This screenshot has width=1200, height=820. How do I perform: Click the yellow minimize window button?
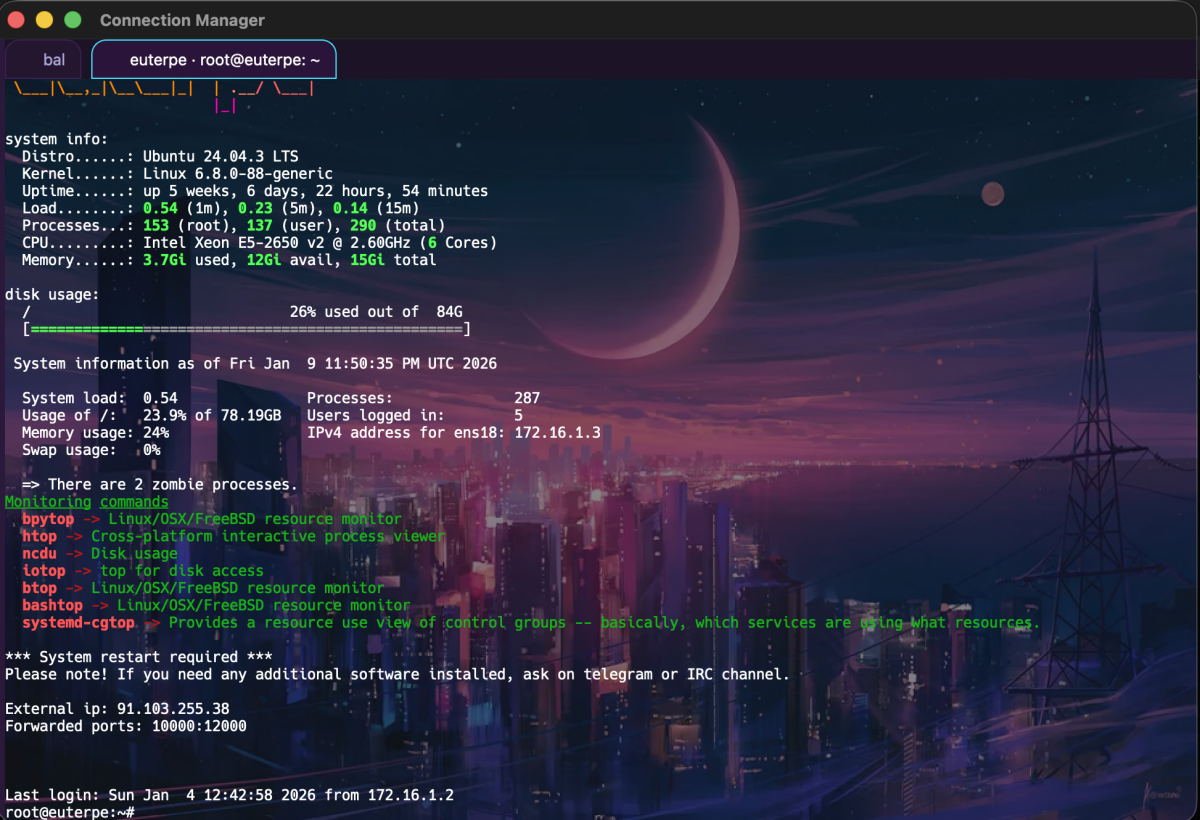[x=44, y=20]
